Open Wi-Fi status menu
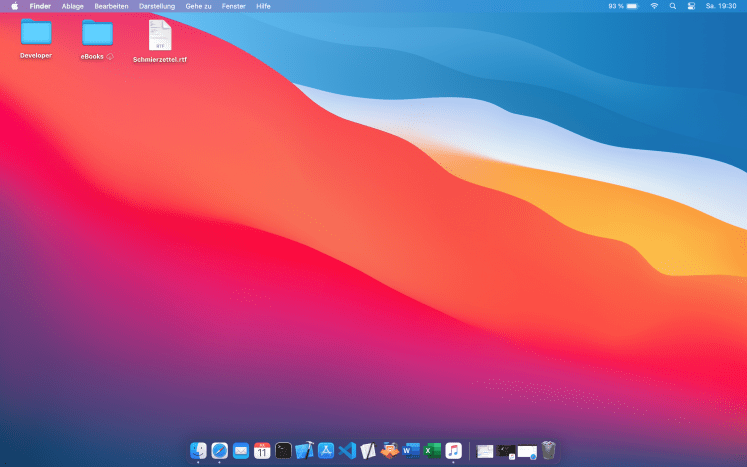This screenshot has height=467, width=747. coord(654,6)
